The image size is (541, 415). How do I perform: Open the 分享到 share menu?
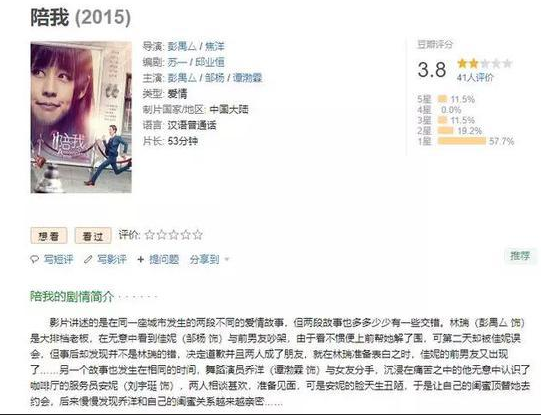(205, 259)
